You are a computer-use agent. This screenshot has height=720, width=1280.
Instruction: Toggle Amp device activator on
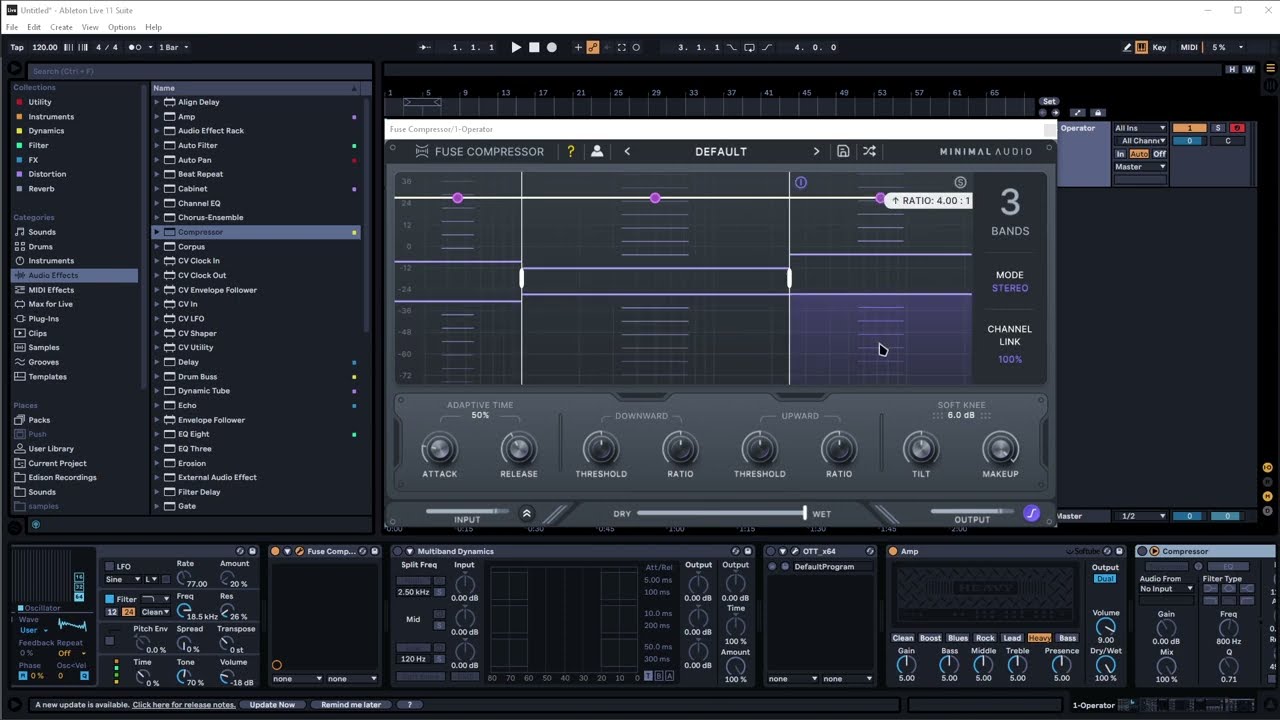(893, 551)
